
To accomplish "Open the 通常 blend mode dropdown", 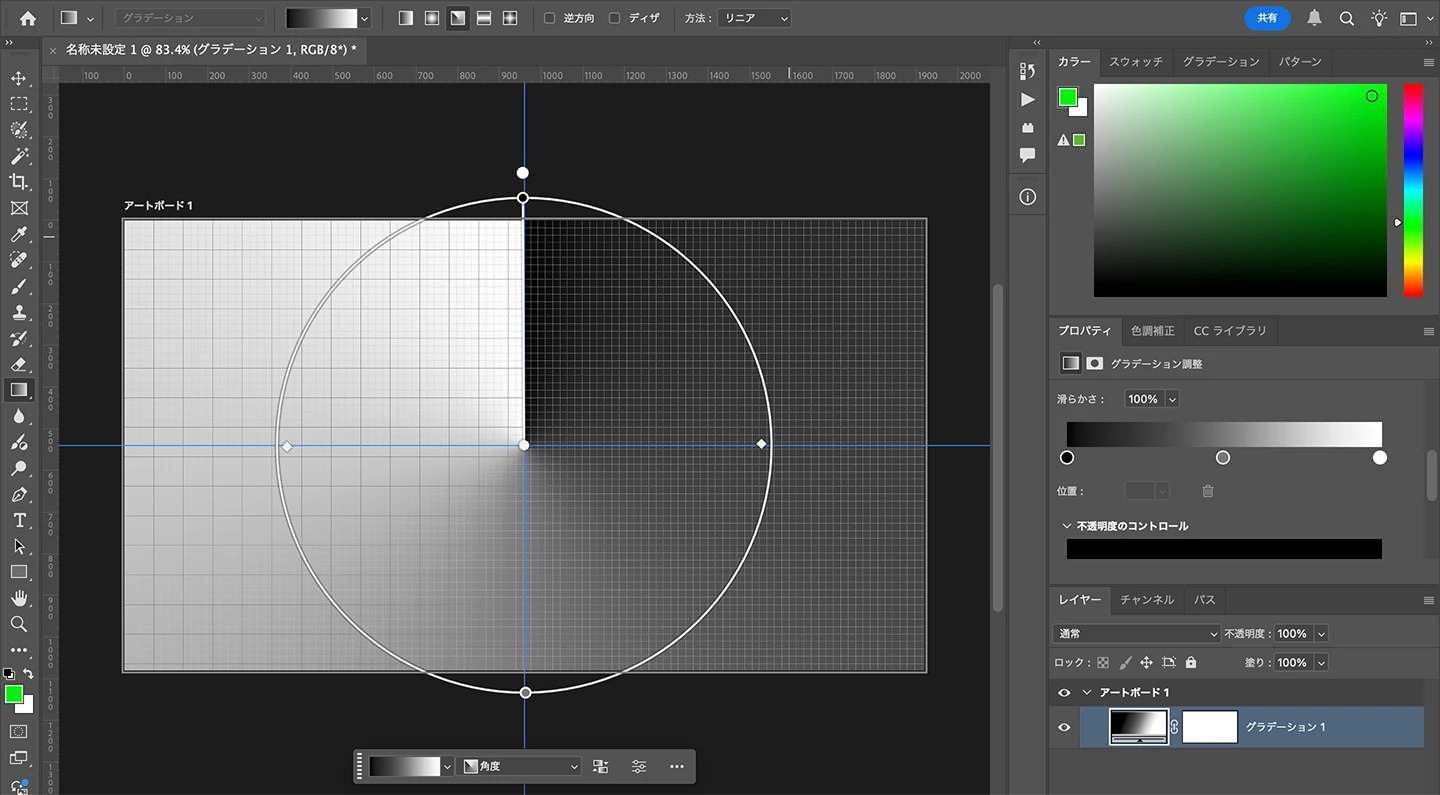I will click(1137, 633).
